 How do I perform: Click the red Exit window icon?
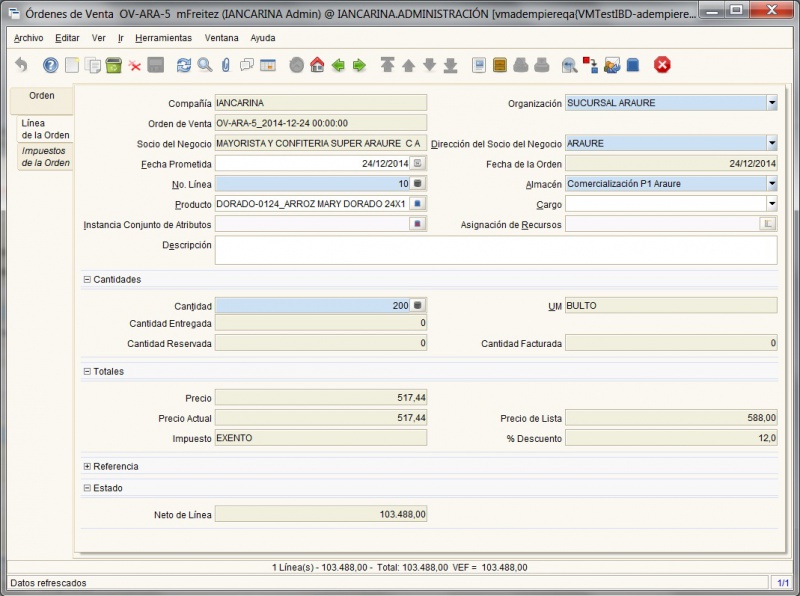pos(662,65)
